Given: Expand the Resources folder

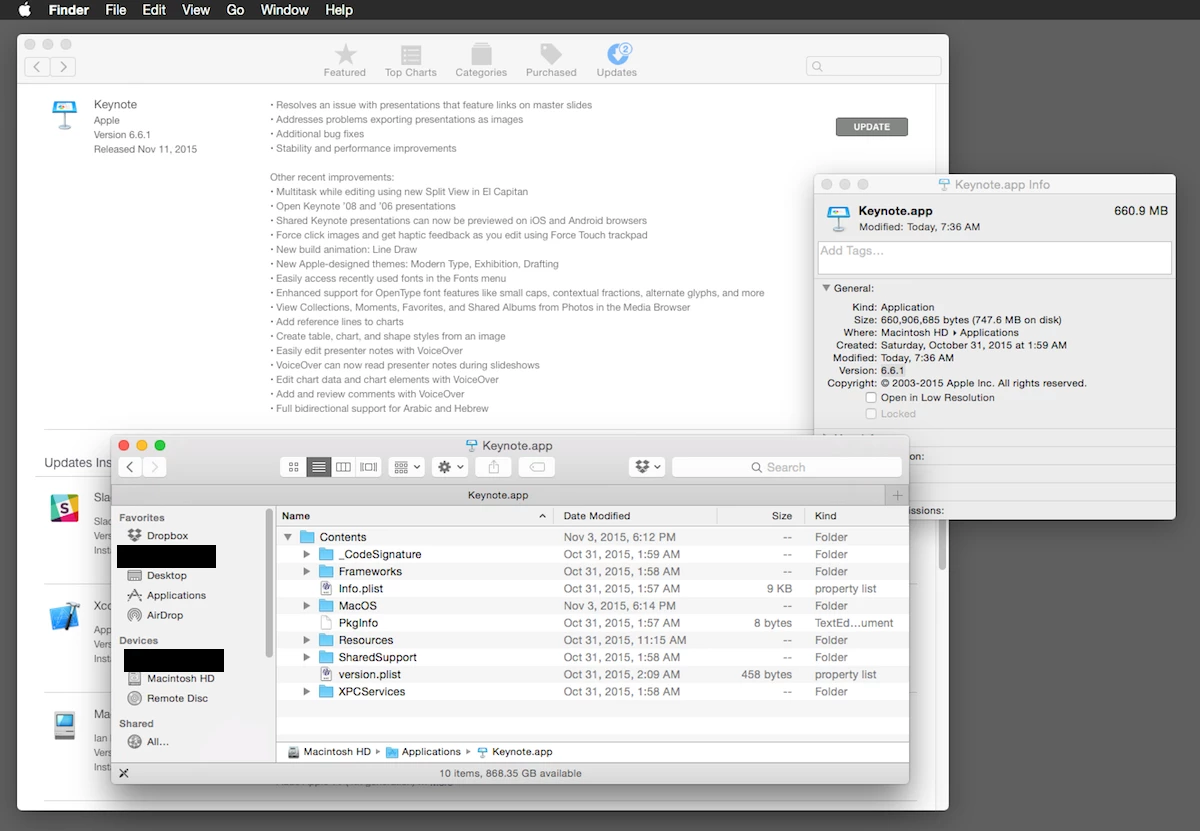Looking at the screenshot, I should [x=307, y=640].
